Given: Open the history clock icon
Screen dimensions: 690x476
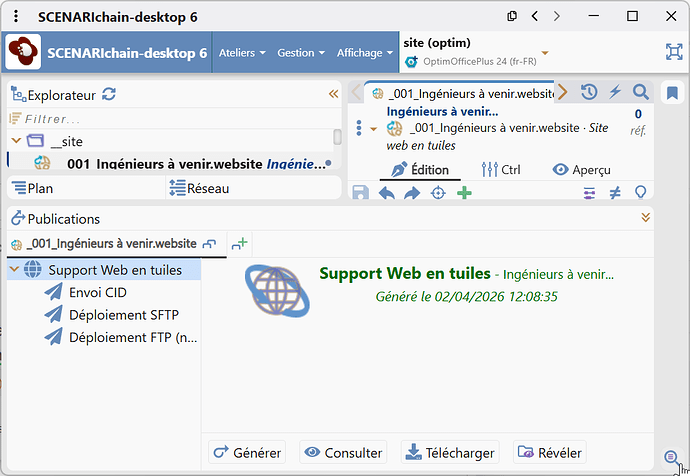Looking at the screenshot, I should point(589,92).
